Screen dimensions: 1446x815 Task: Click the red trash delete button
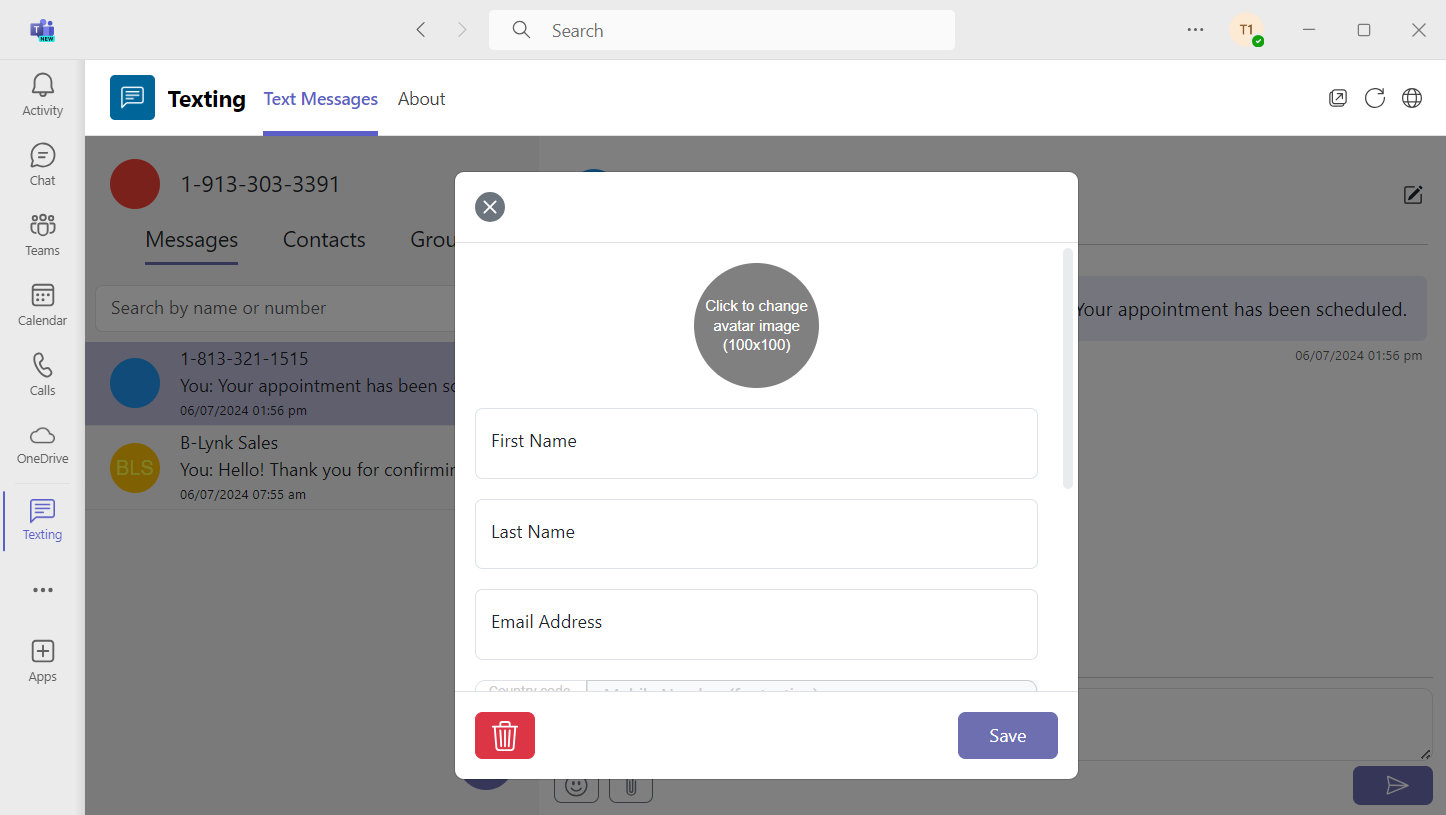click(x=505, y=735)
